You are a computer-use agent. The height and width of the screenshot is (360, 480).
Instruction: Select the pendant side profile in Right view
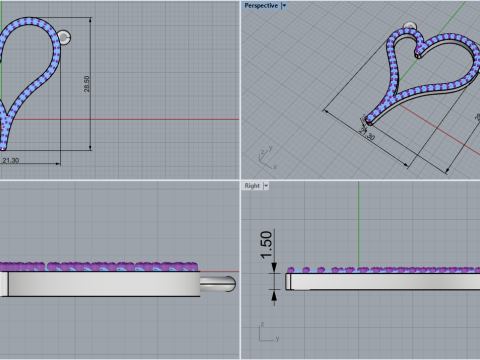pyautogui.click(x=383, y=281)
